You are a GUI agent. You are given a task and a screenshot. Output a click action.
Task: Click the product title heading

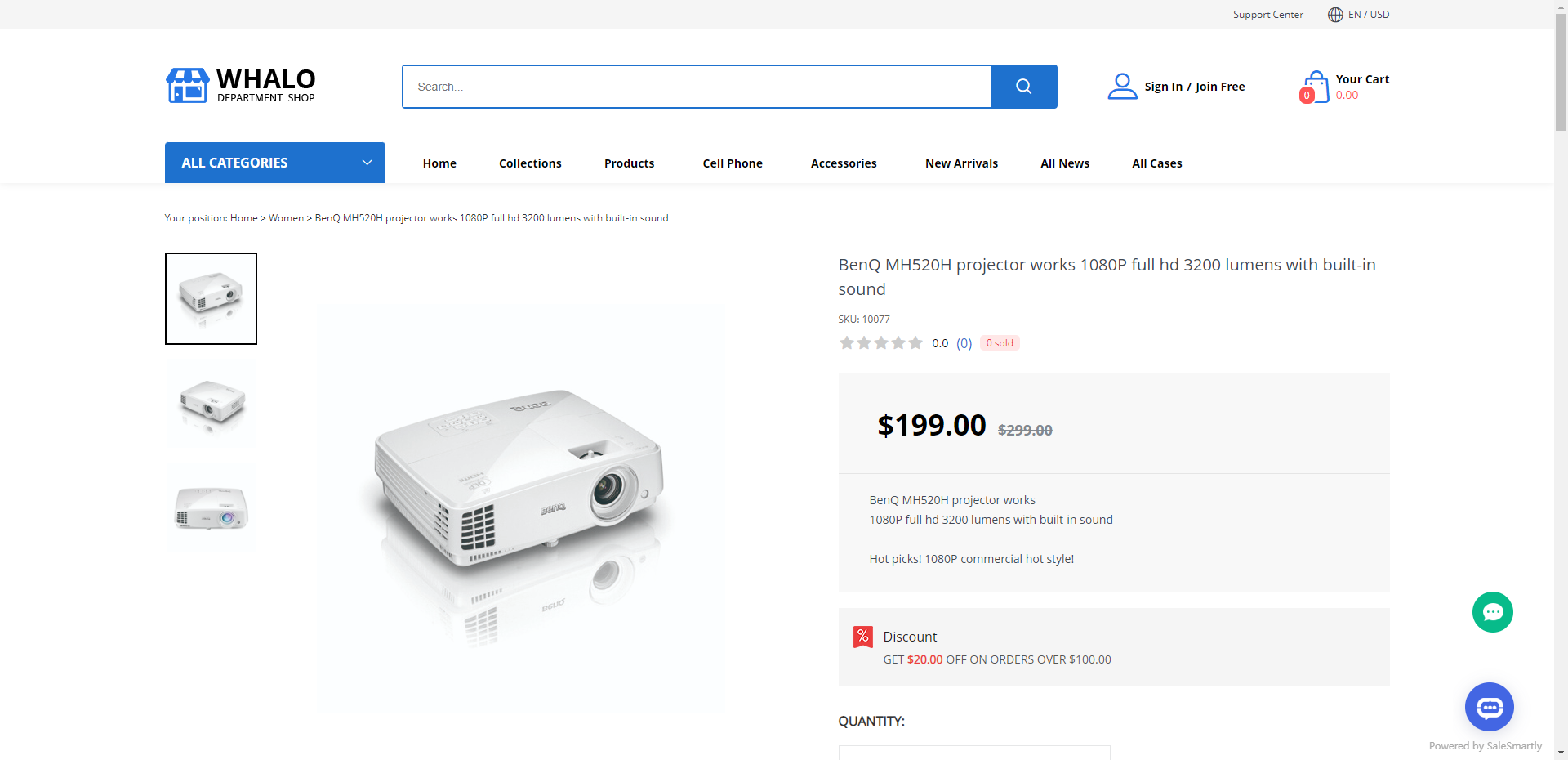pyautogui.click(x=1107, y=277)
